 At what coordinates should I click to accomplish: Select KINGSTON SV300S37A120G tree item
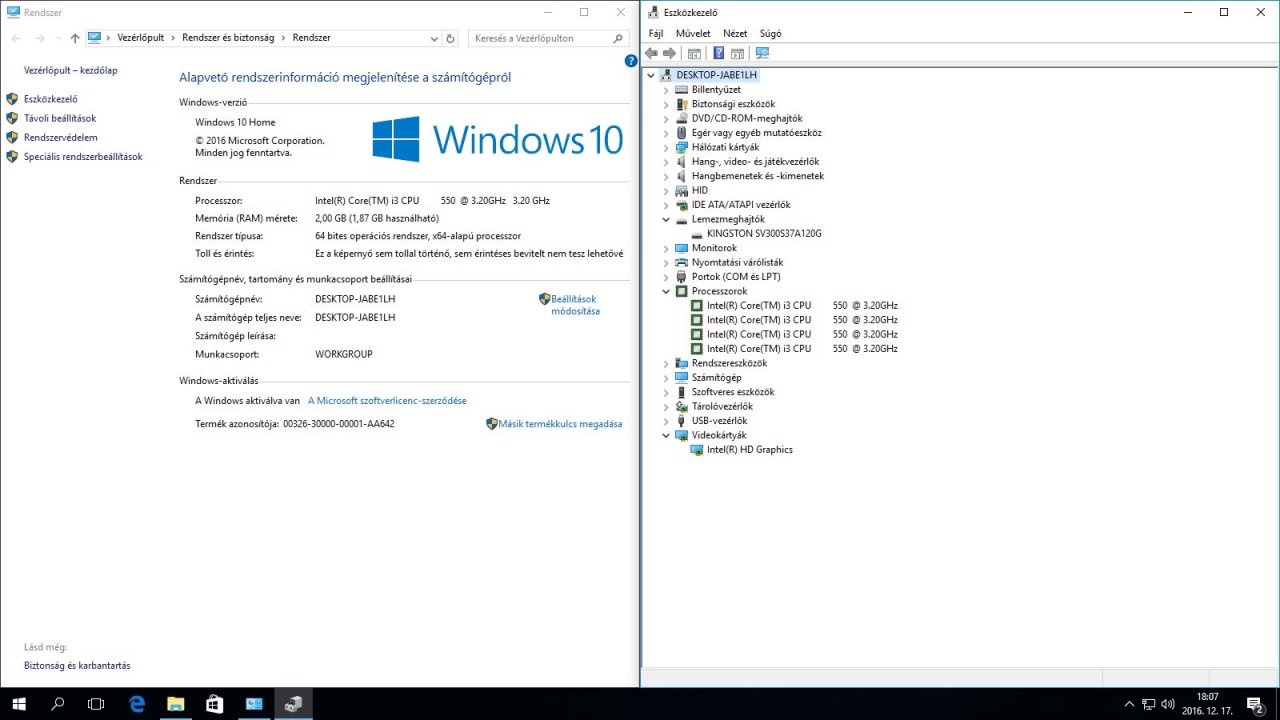tap(764, 233)
